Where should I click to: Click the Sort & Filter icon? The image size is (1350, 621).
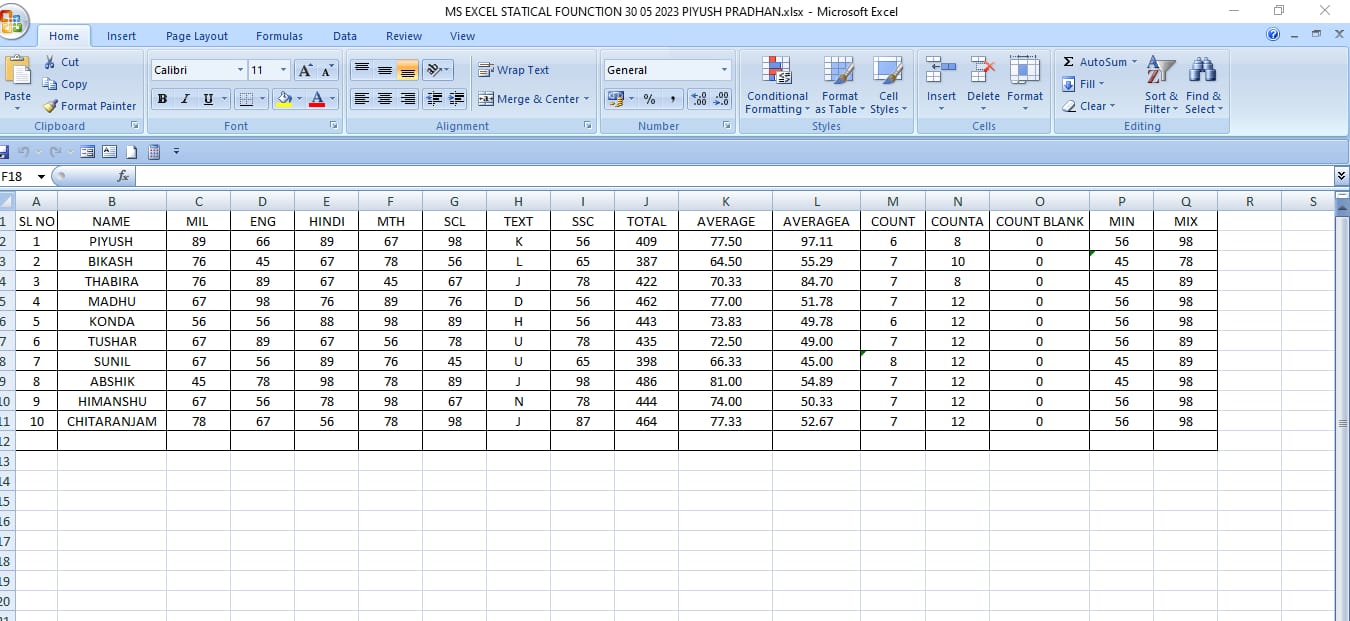pyautogui.click(x=1161, y=70)
